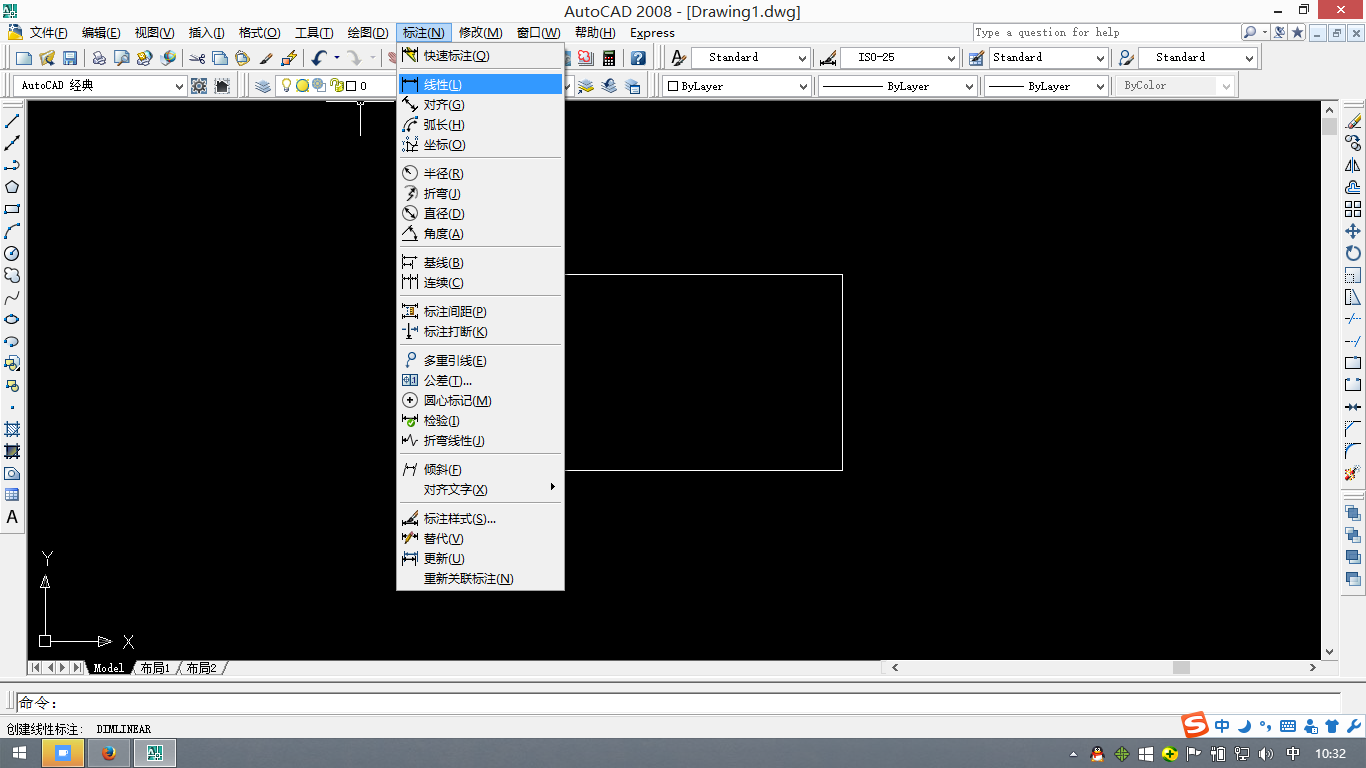
Task: Open the 修改(M) menu
Action: [x=480, y=33]
